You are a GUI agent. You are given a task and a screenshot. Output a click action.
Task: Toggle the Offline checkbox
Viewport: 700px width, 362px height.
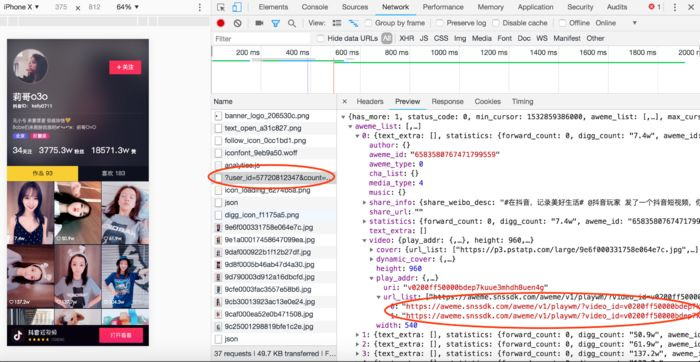pos(562,23)
